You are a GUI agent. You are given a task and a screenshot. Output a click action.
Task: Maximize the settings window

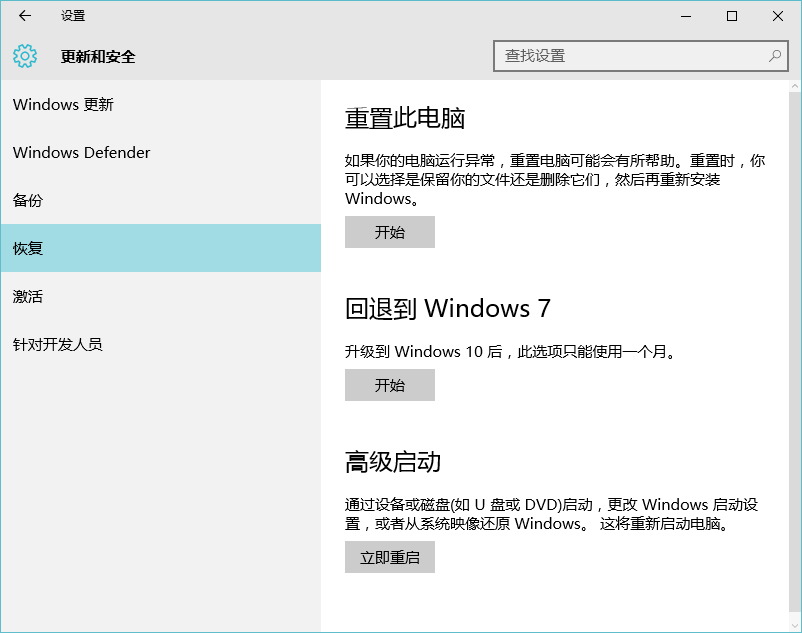pos(732,16)
